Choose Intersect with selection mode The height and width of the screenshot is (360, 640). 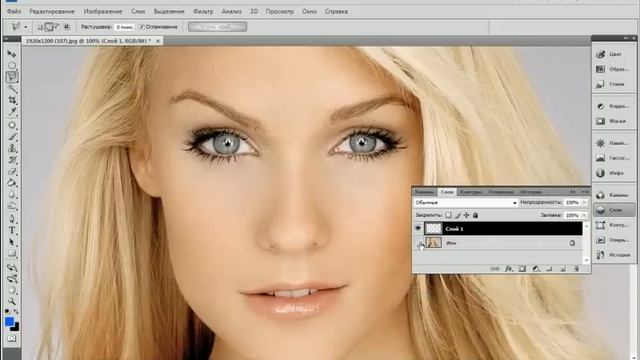coord(67,27)
